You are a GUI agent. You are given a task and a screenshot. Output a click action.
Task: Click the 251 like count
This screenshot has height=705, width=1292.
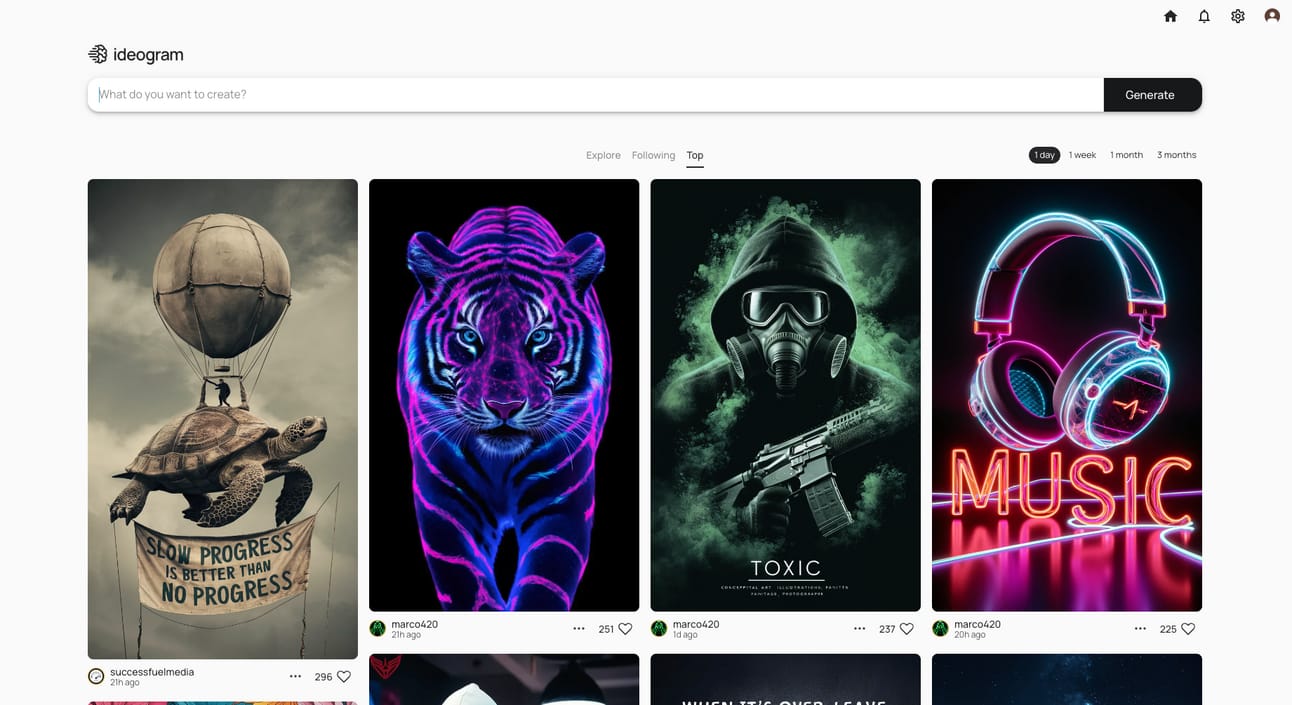point(606,629)
